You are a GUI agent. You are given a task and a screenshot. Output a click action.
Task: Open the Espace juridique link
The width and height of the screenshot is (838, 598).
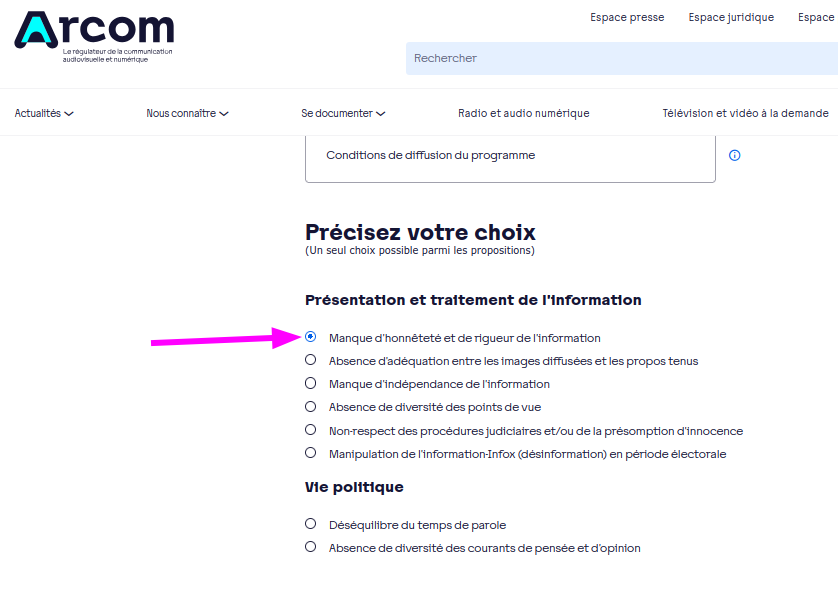click(x=731, y=18)
